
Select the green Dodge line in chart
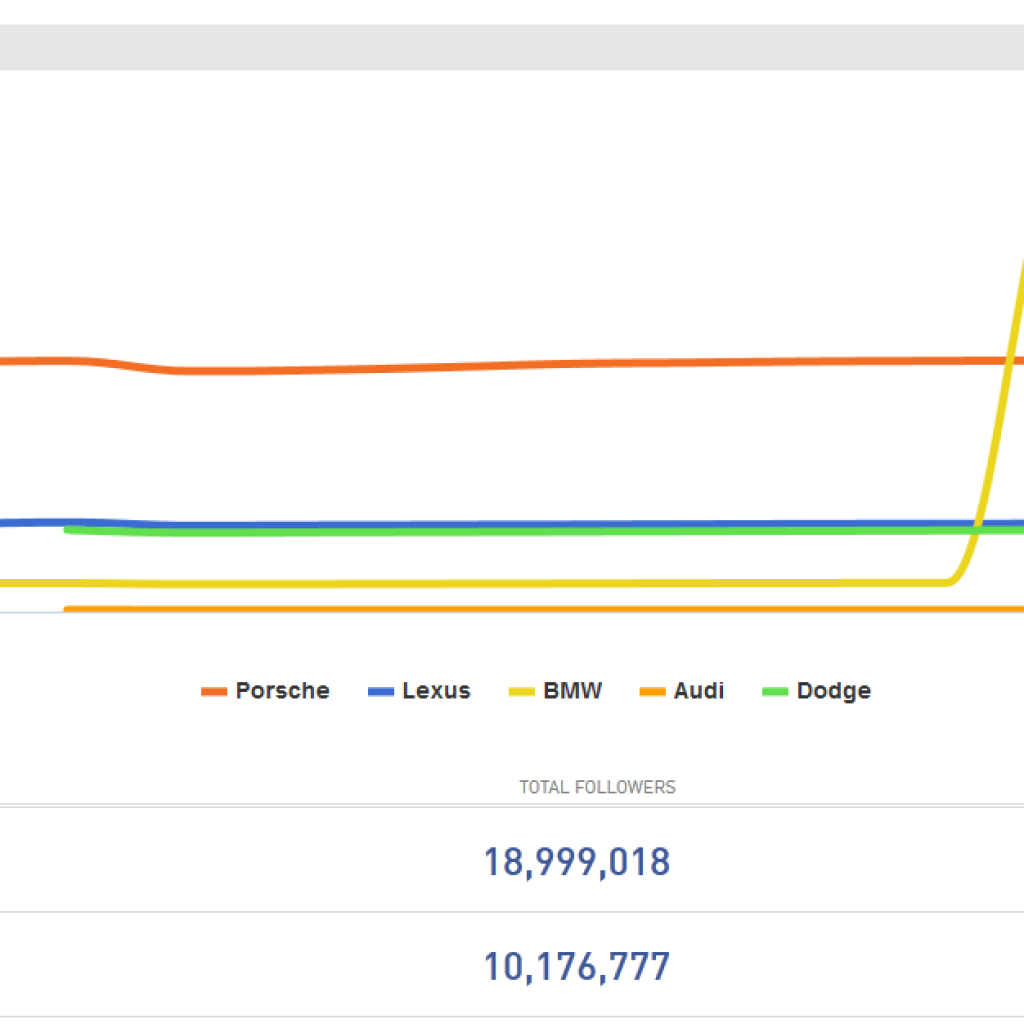400,532
